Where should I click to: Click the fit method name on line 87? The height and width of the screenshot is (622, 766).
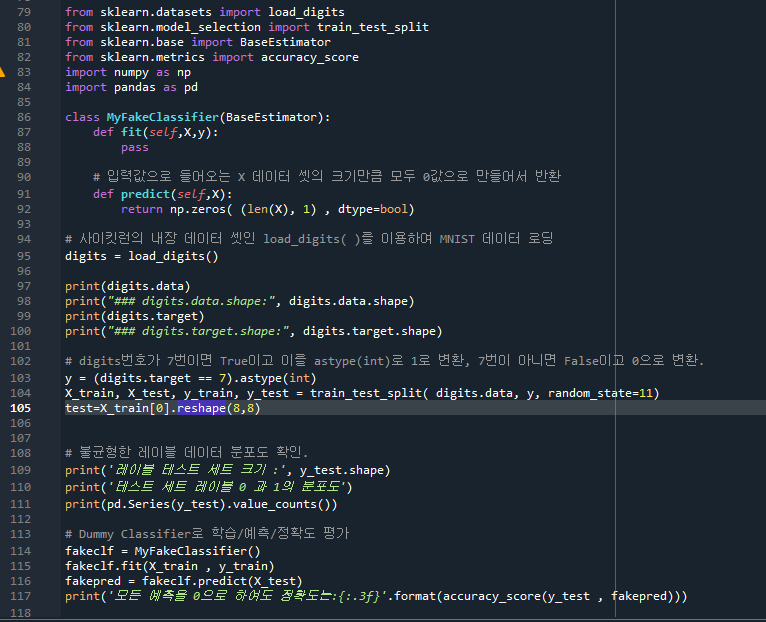click(131, 132)
